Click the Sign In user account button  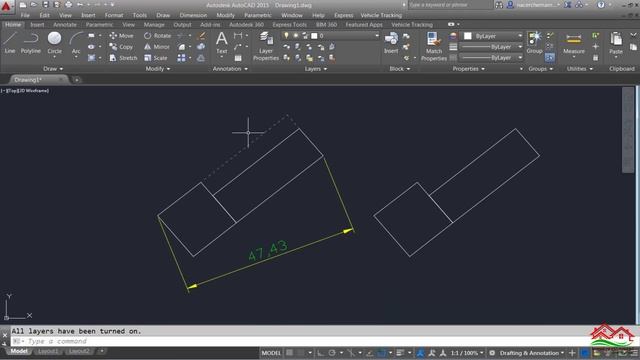[x=535, y=5]
